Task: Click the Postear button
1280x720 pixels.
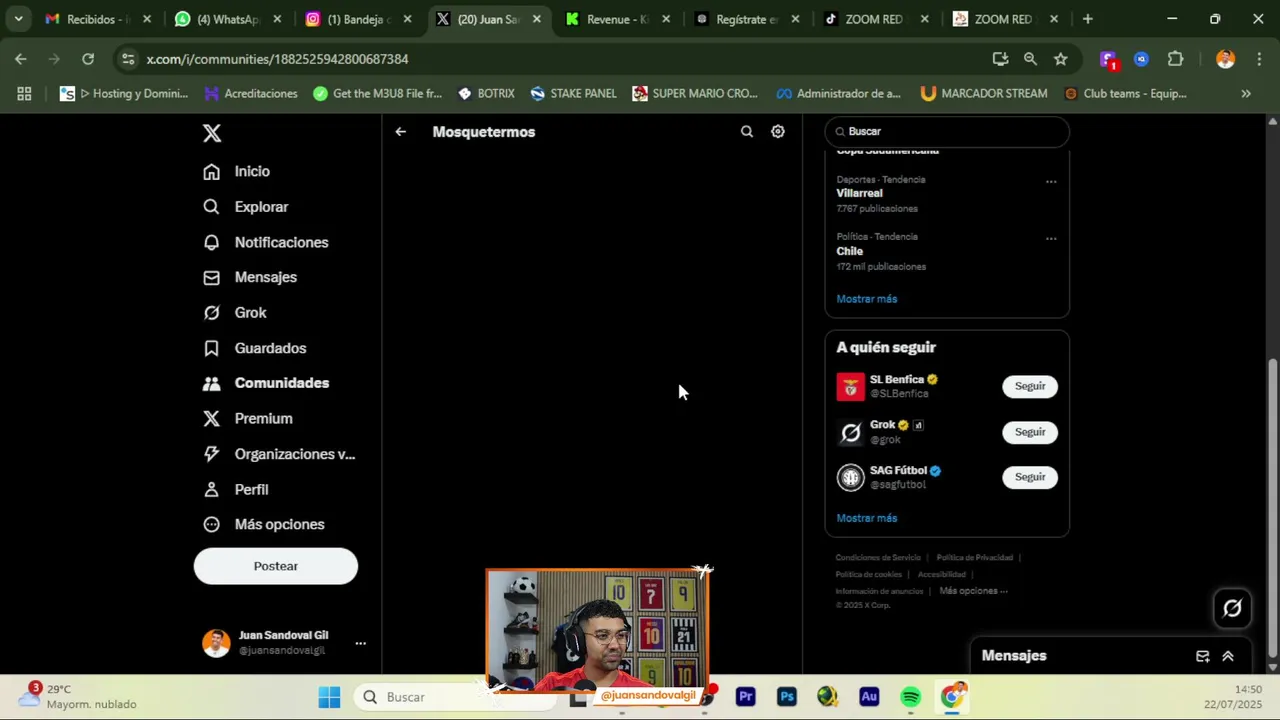Action: click(276, 566)
